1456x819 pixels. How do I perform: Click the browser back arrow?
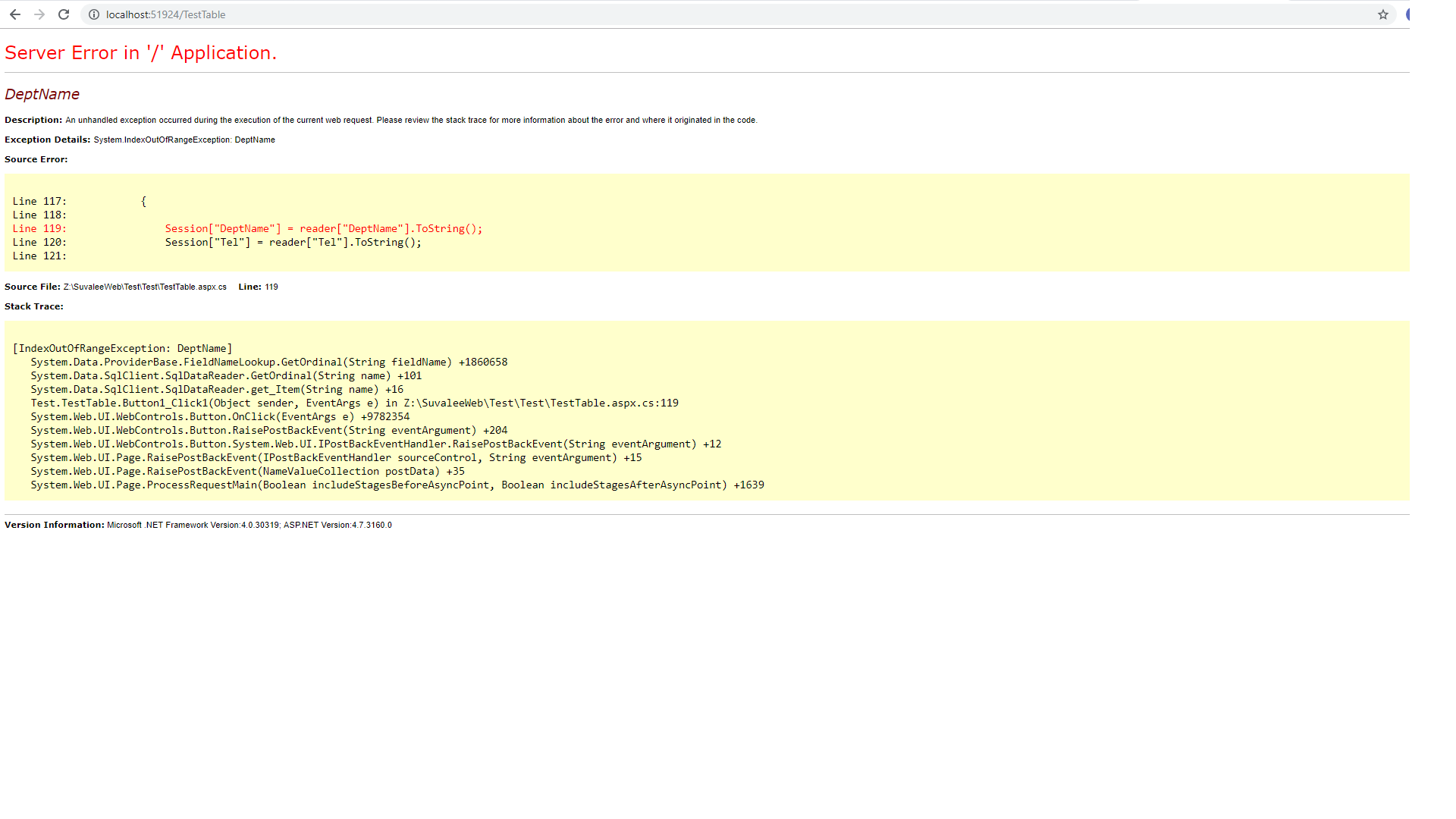tap(15, 14)
